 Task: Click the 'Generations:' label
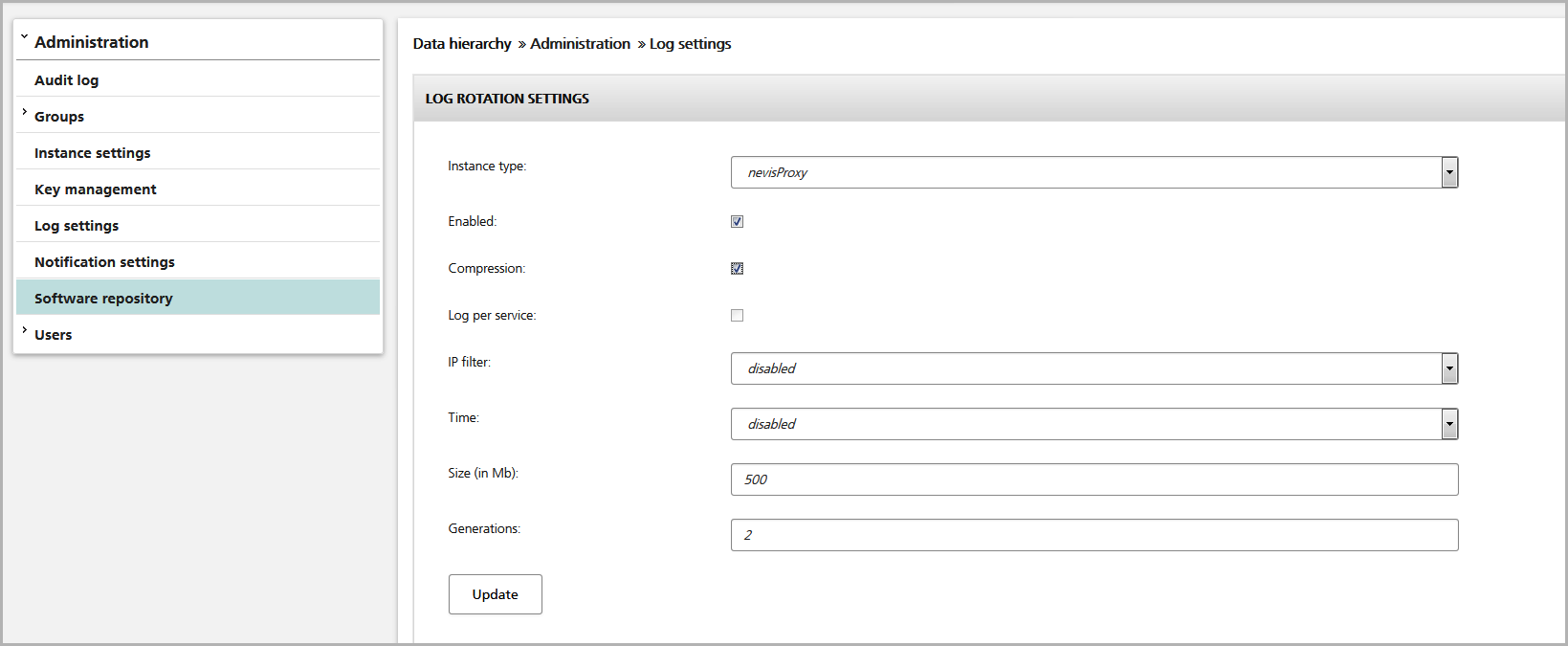click(x=484, y=528)
